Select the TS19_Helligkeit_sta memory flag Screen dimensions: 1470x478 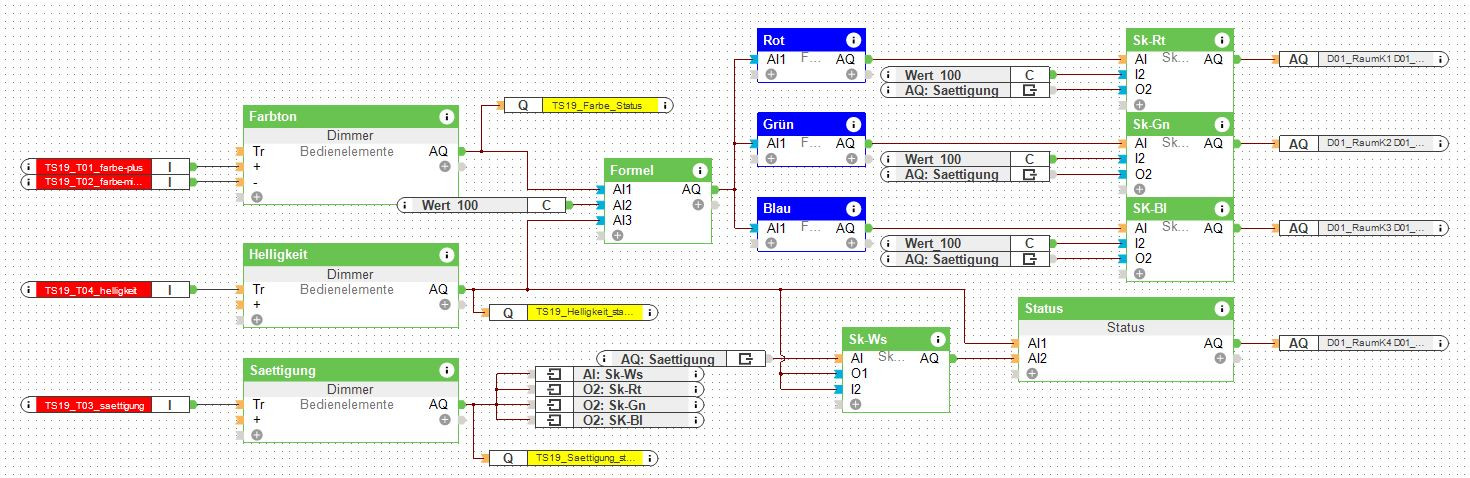tap(573, 312)
